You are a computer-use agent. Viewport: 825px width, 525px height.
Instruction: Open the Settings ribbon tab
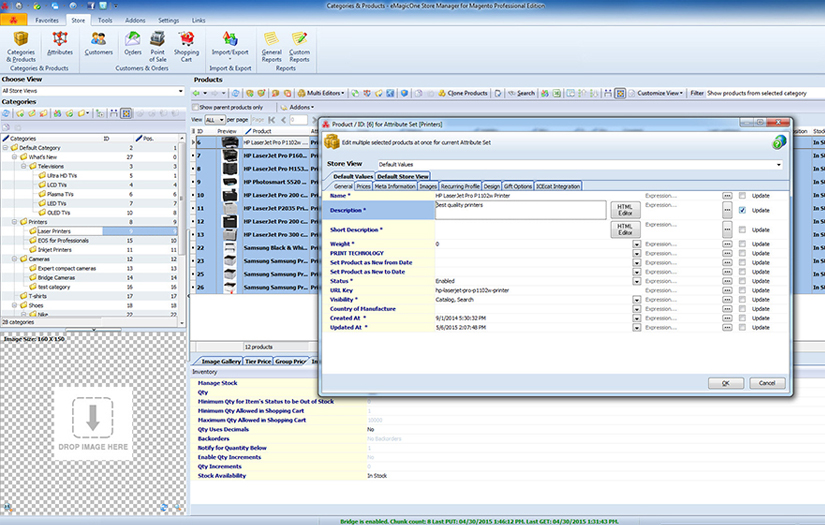coord(168,21)
